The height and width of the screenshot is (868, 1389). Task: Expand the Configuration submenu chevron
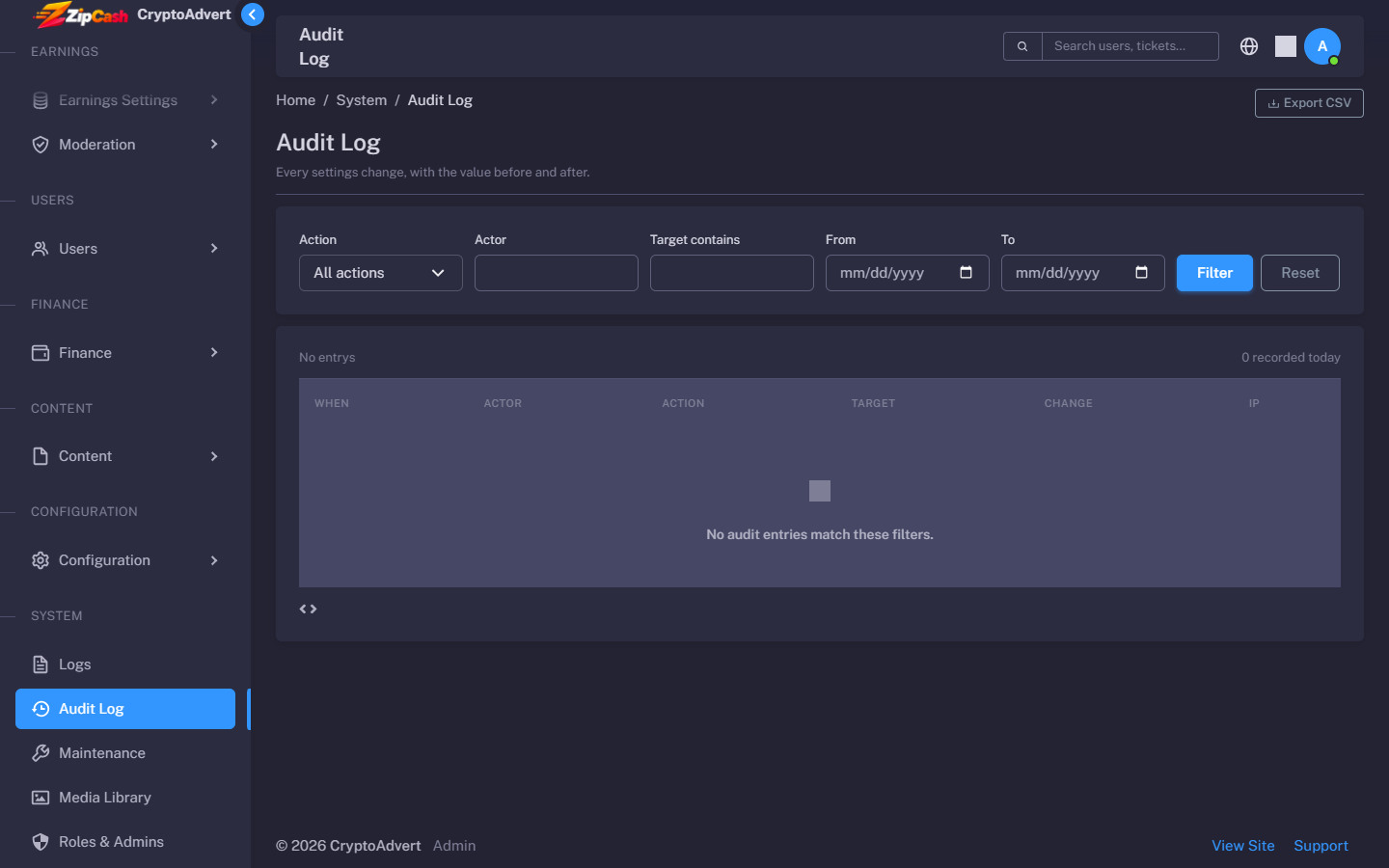(x=214, y=560)
